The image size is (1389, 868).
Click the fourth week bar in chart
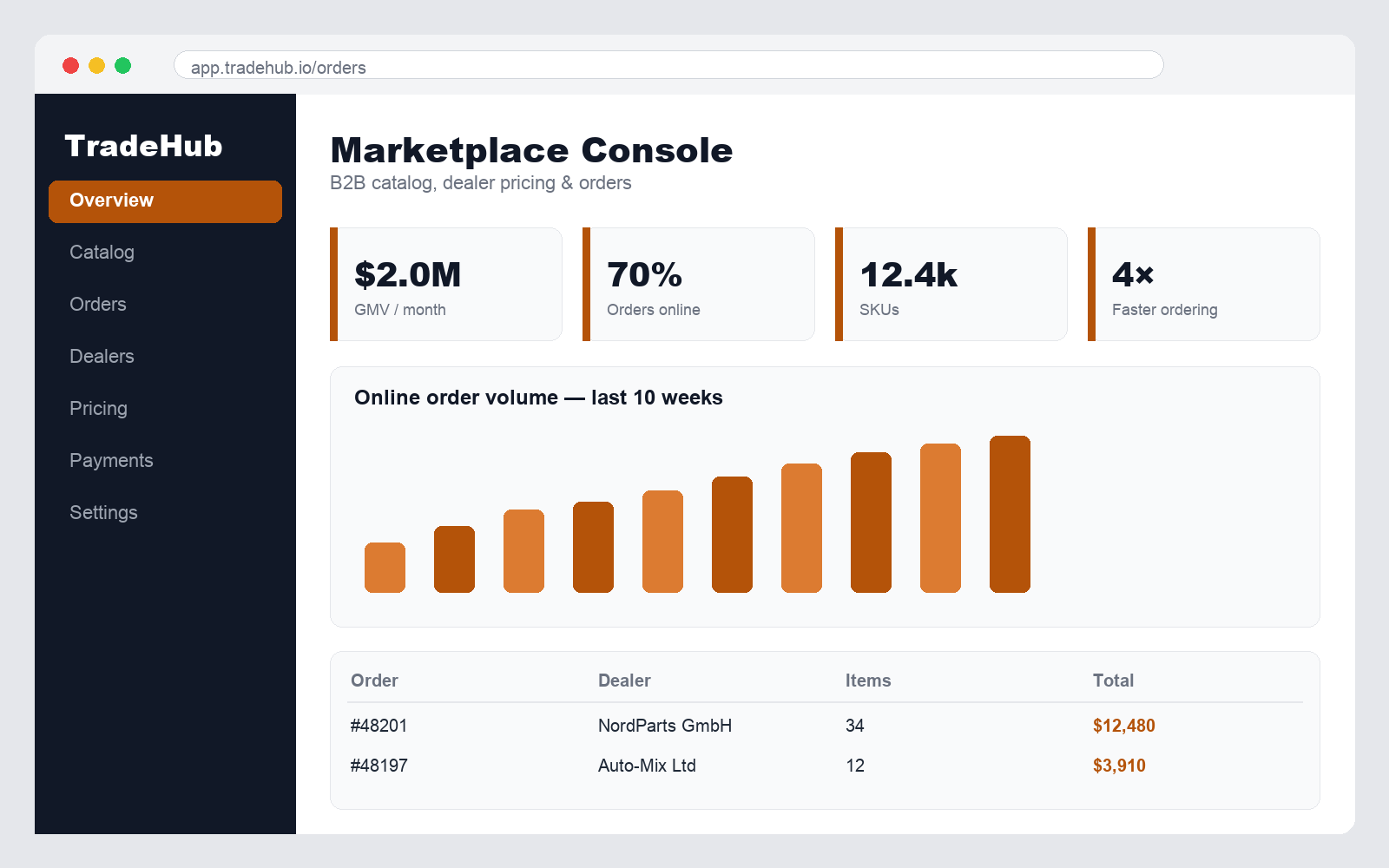594,548
